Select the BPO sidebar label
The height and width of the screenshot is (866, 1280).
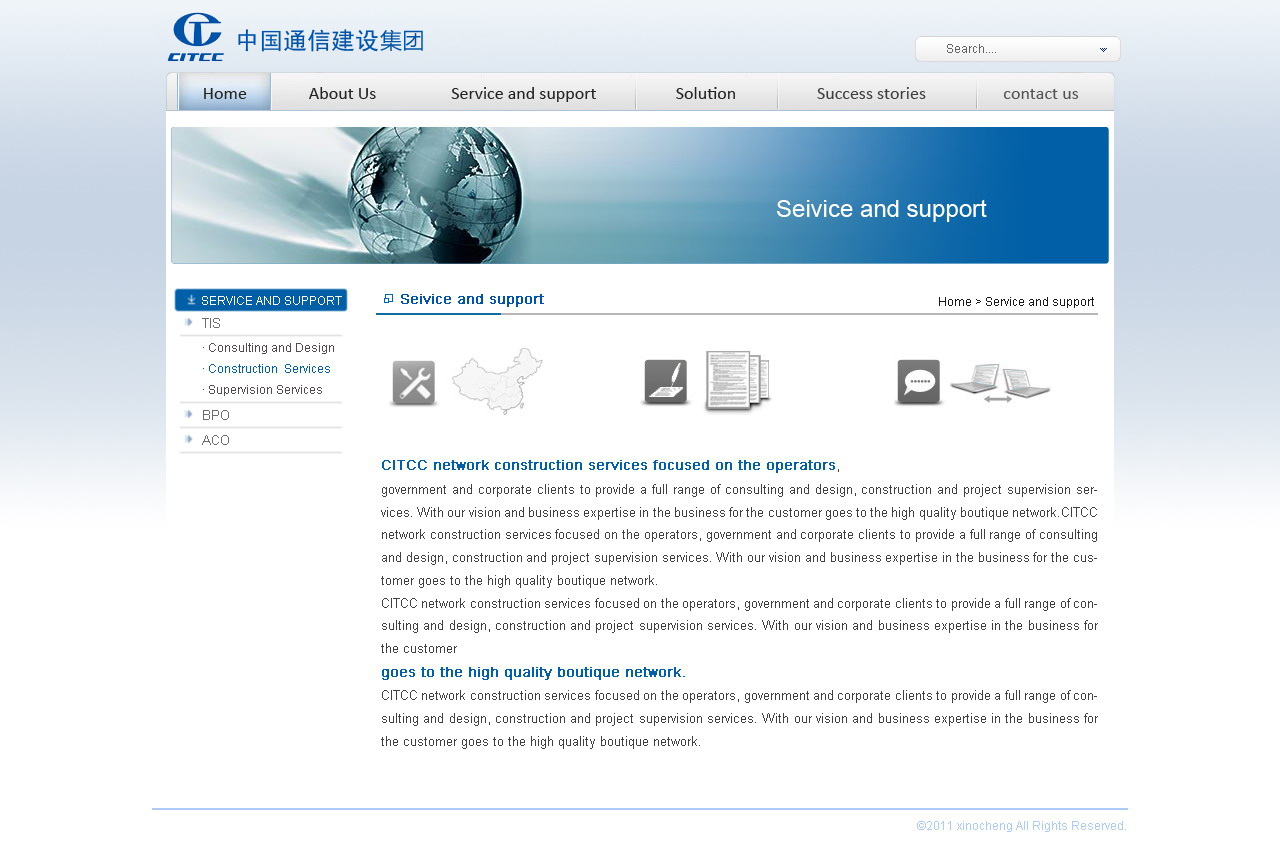coord(216,415)
